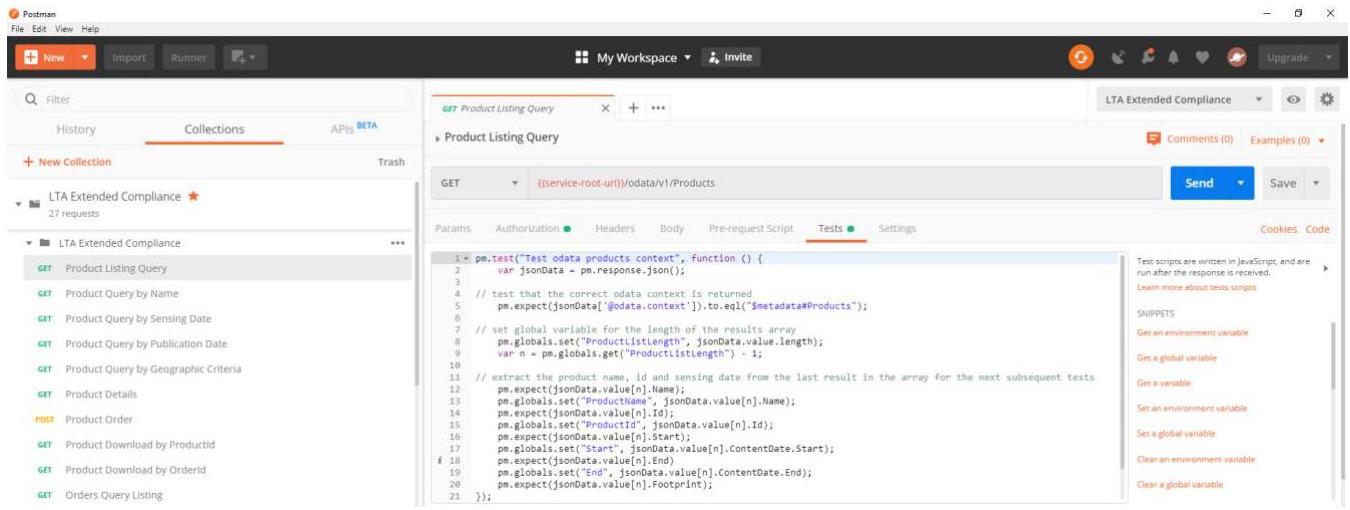
Task: Insert Get an environment variable snippet
Action: click(x=1192, y=333)
